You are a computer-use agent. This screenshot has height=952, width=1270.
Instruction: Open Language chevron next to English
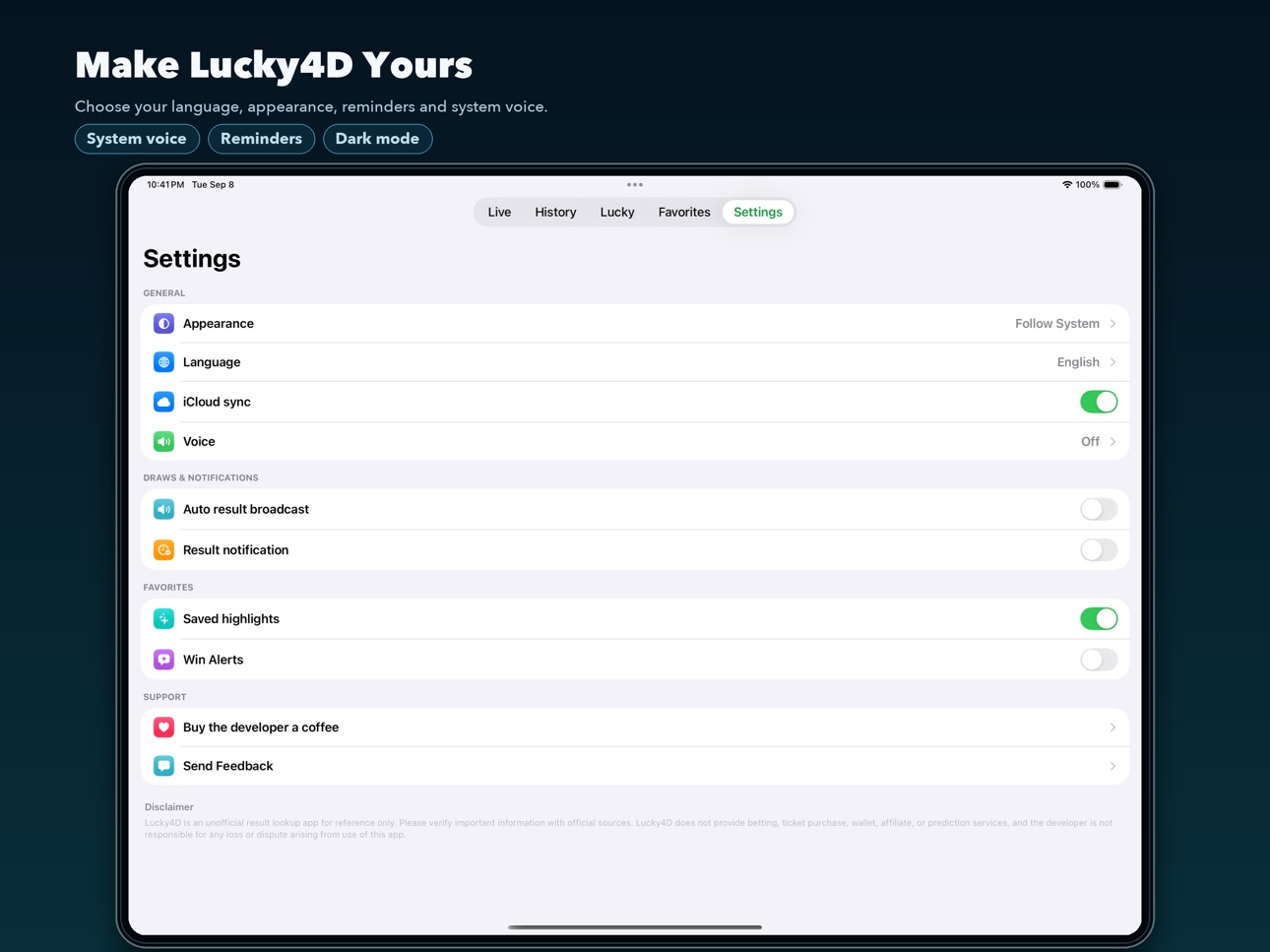pyautogui.click(x=1113, y=362)
